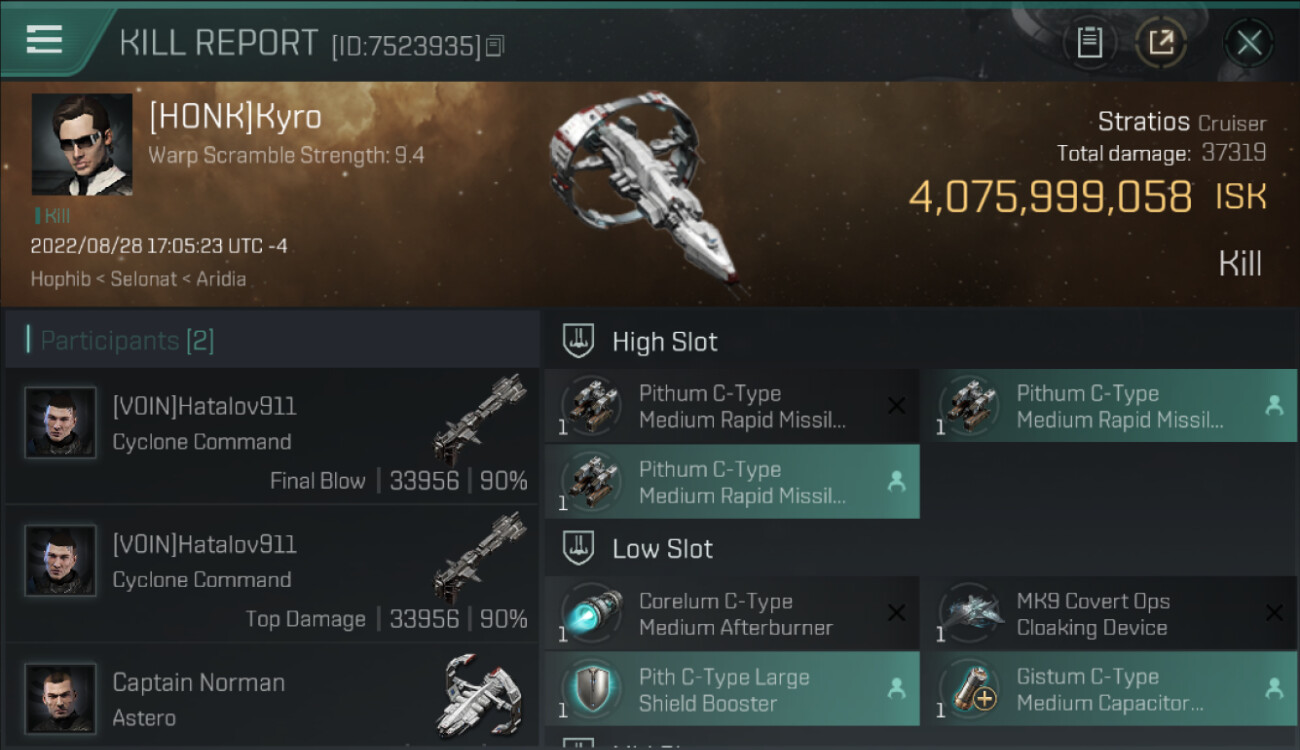1300x750 pixels.
Task: Open the Participants [2] tab
Action: coord(127,341)
